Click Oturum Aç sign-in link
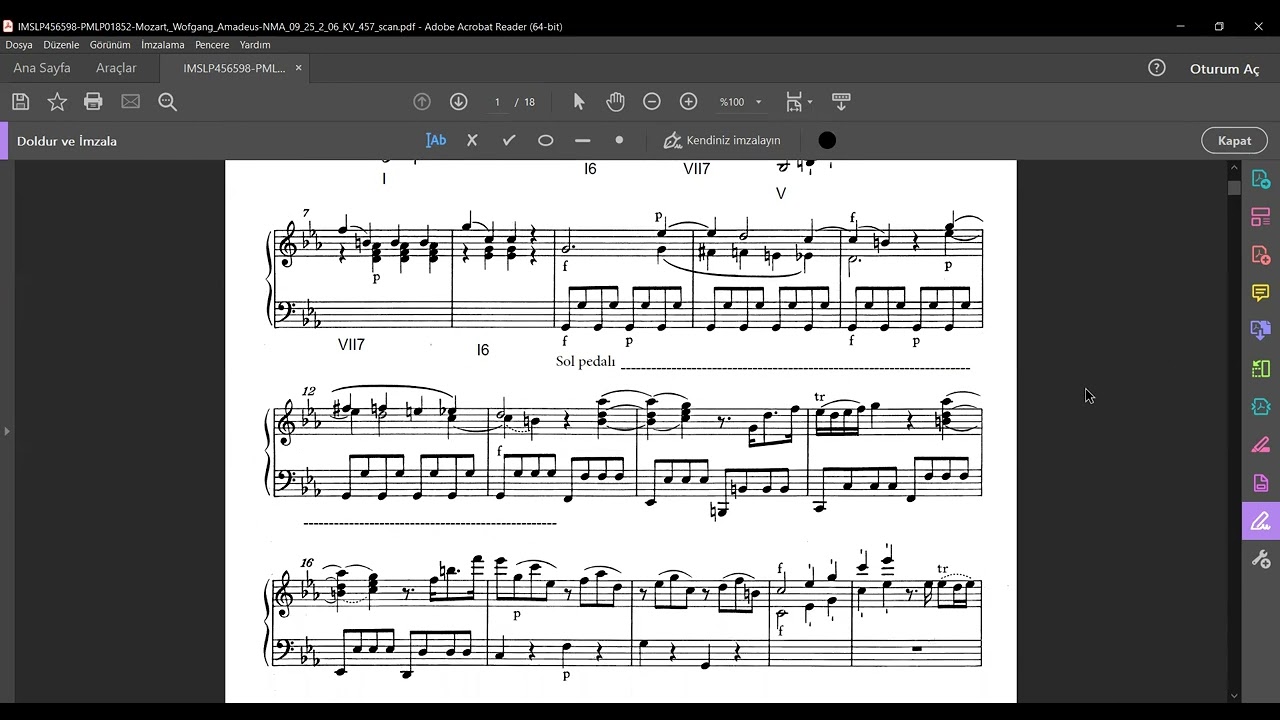 tap(1224, 69)
